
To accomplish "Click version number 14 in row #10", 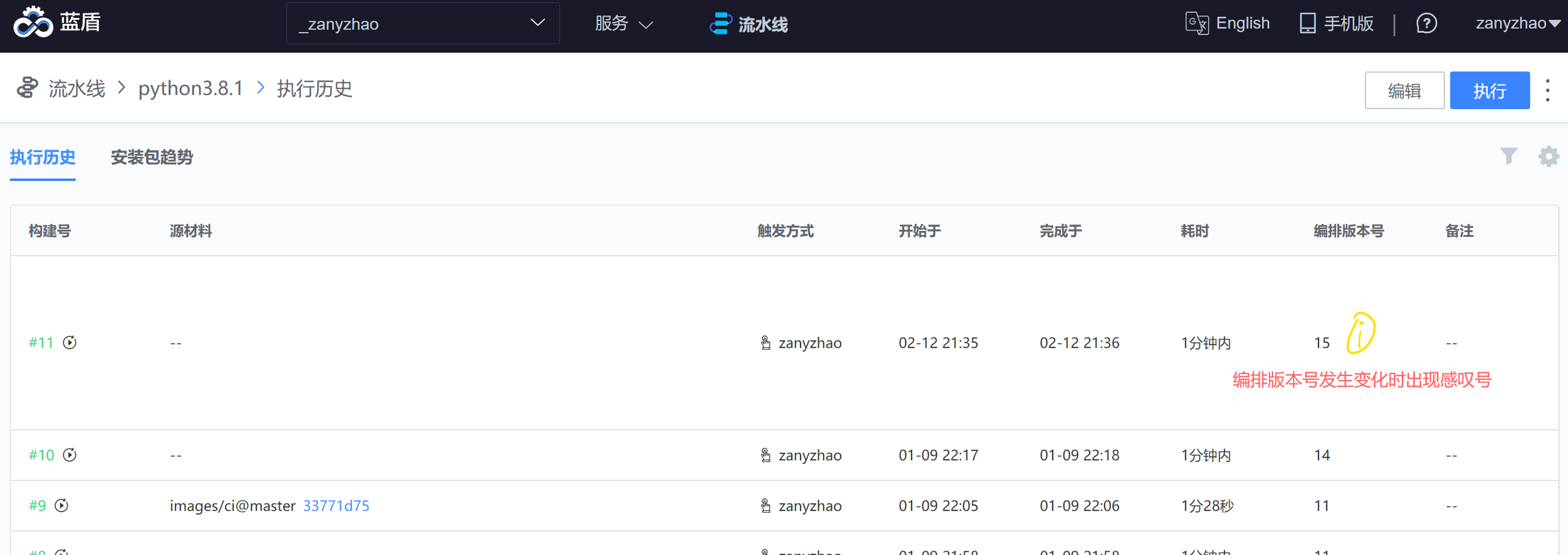I will click(1322, 455).
